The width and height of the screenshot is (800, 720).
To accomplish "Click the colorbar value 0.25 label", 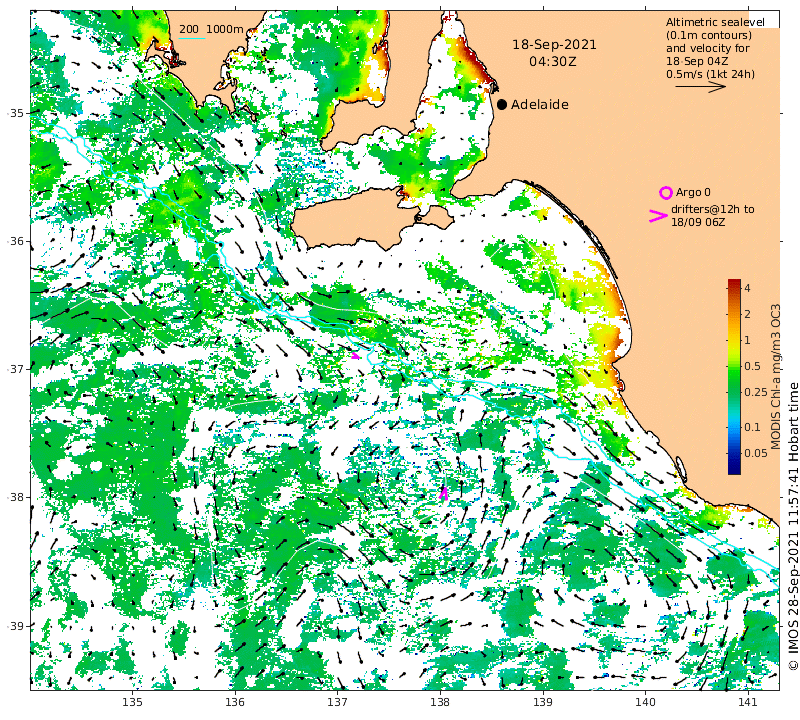I will point(756,392).
